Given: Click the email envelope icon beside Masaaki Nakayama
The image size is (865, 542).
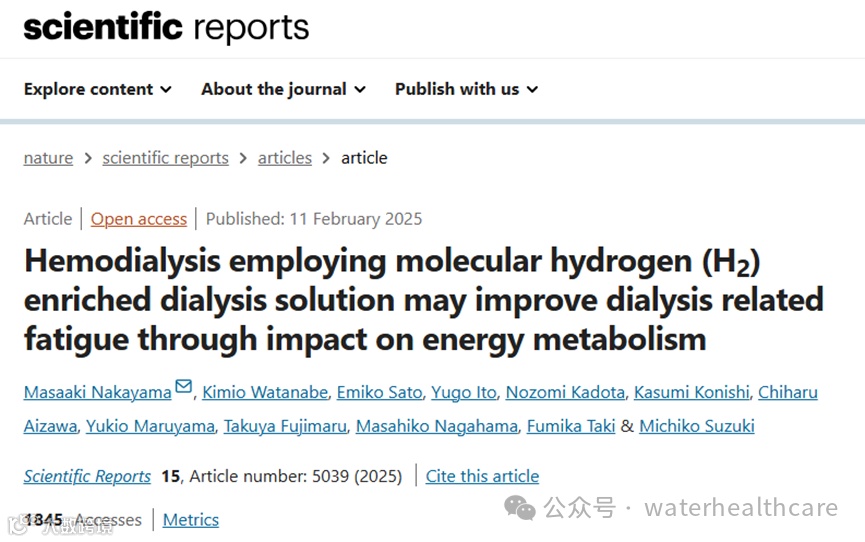Looking at the screenshot, I should tap(184, 388).
